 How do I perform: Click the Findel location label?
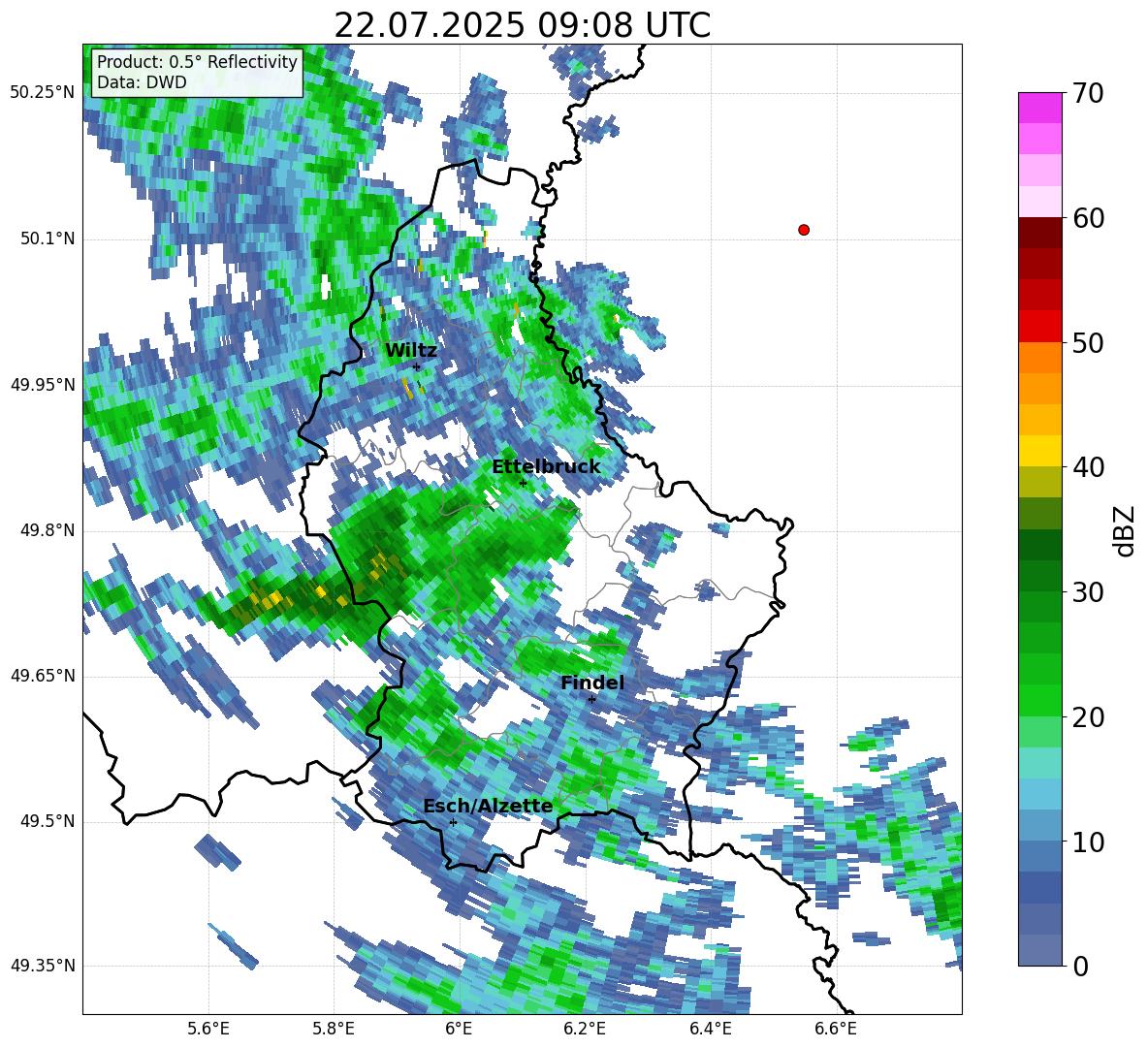pos(592,683)
